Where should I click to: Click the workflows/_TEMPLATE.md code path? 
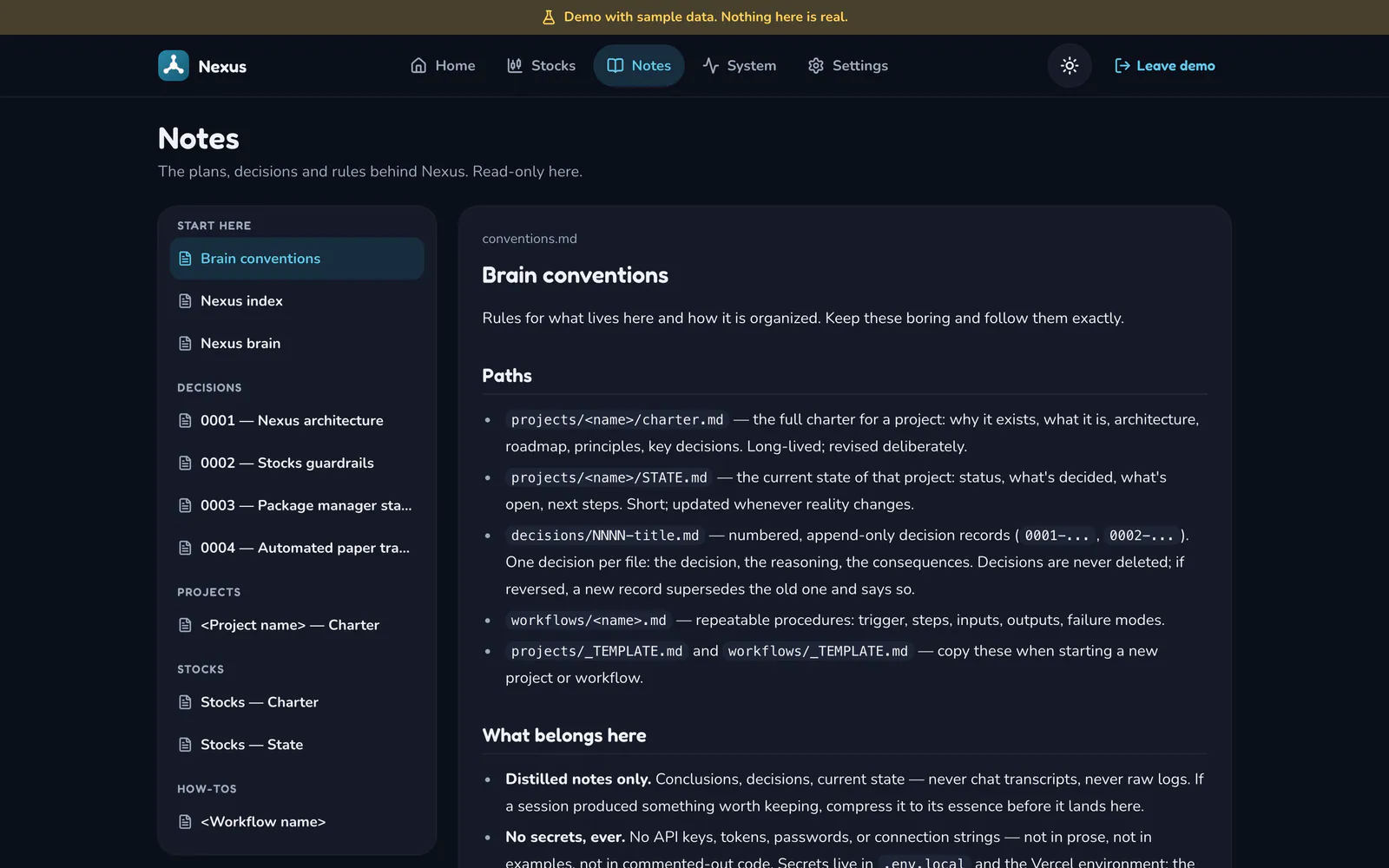point(818,652)
